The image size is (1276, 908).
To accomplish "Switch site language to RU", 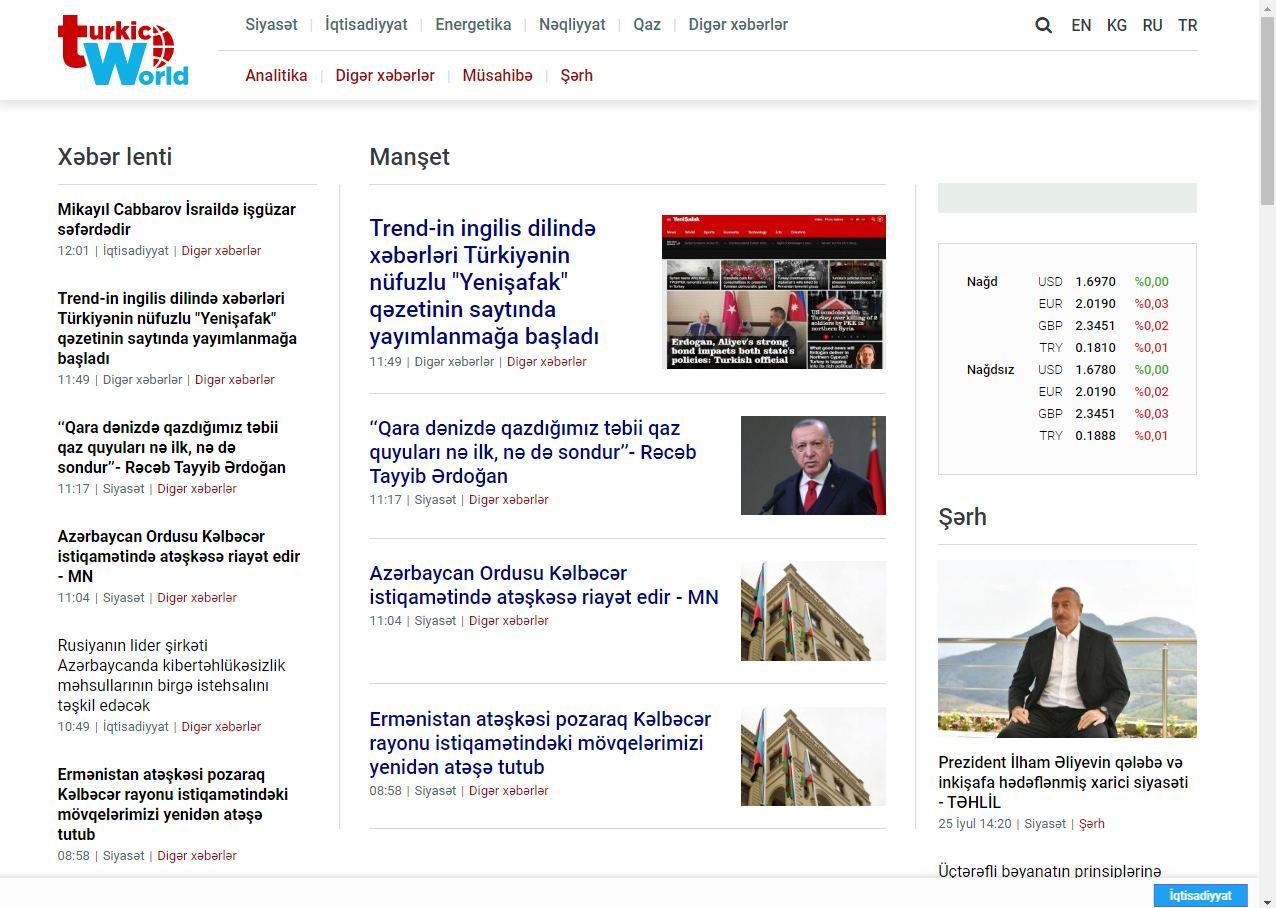I will pos(1152,25).
